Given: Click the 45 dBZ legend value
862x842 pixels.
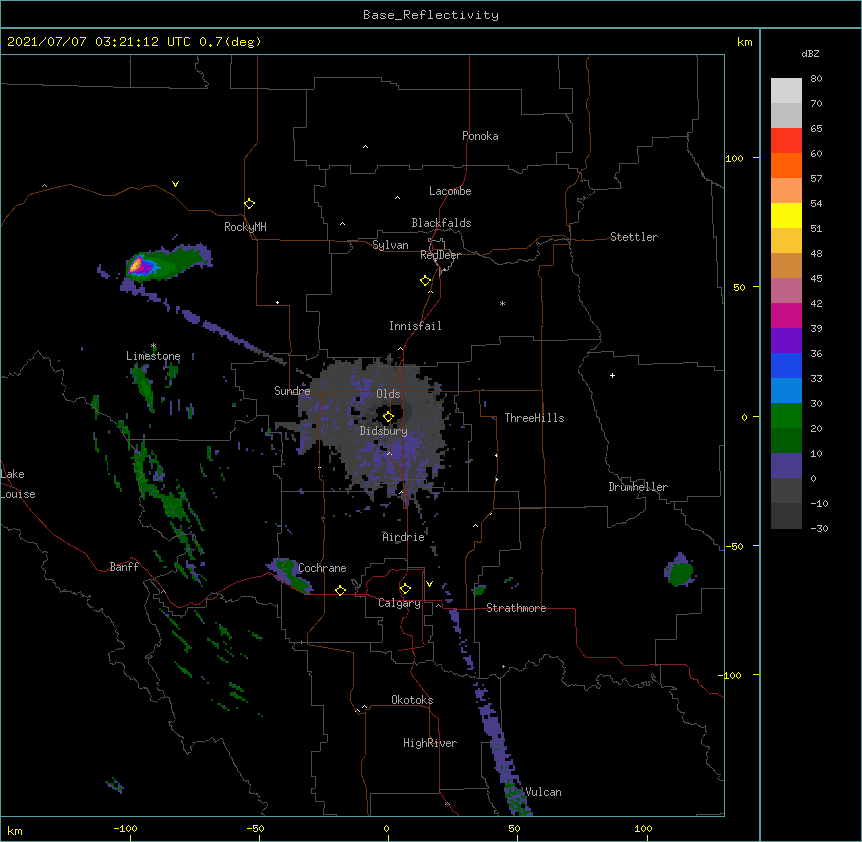Looking at the screenshot, I should tap(816, 279).
